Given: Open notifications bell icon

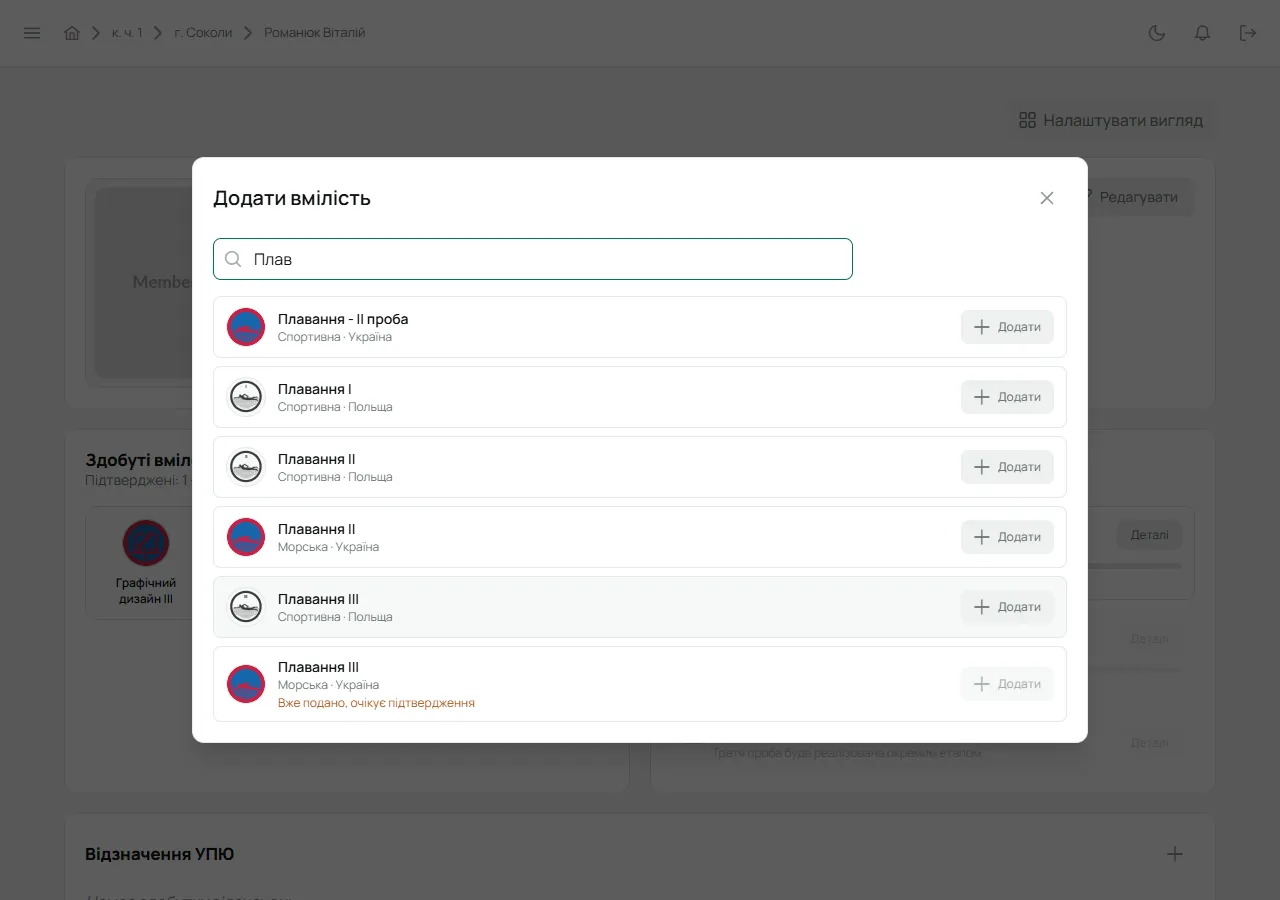Looking at the screenshot, I should (1203, 33).
